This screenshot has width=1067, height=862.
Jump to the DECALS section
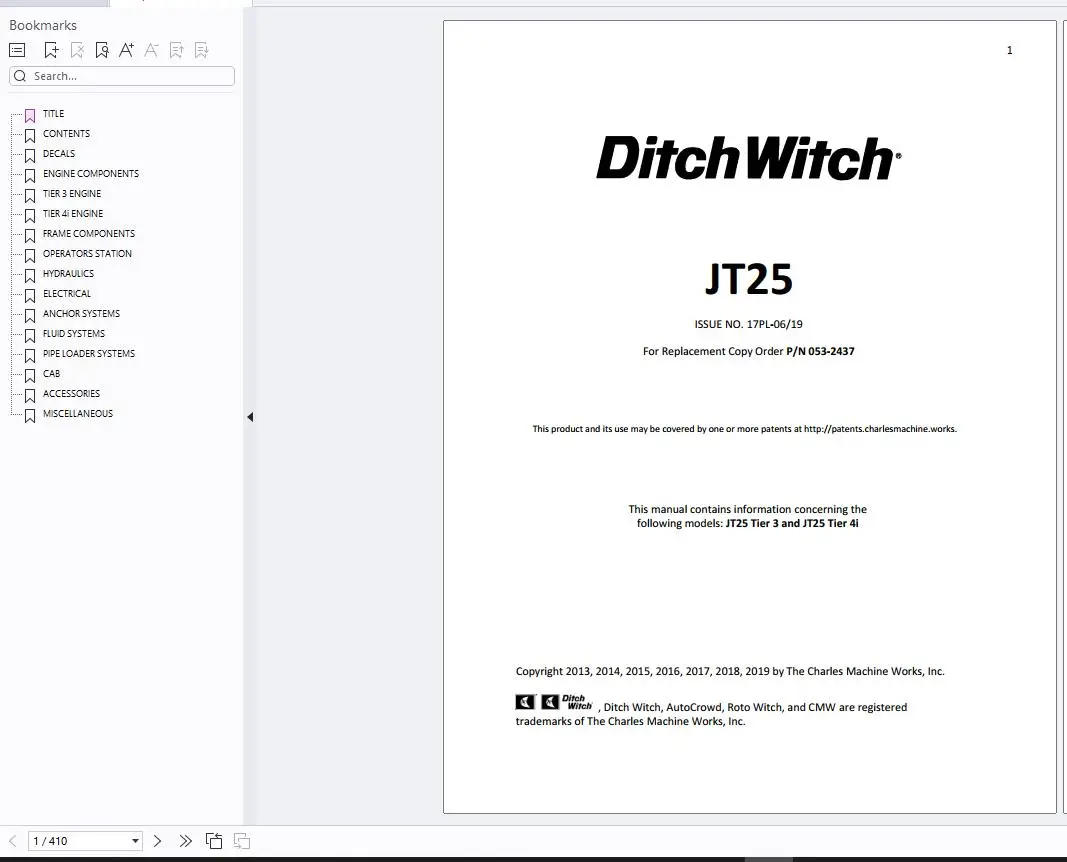[x=58, y=153]
